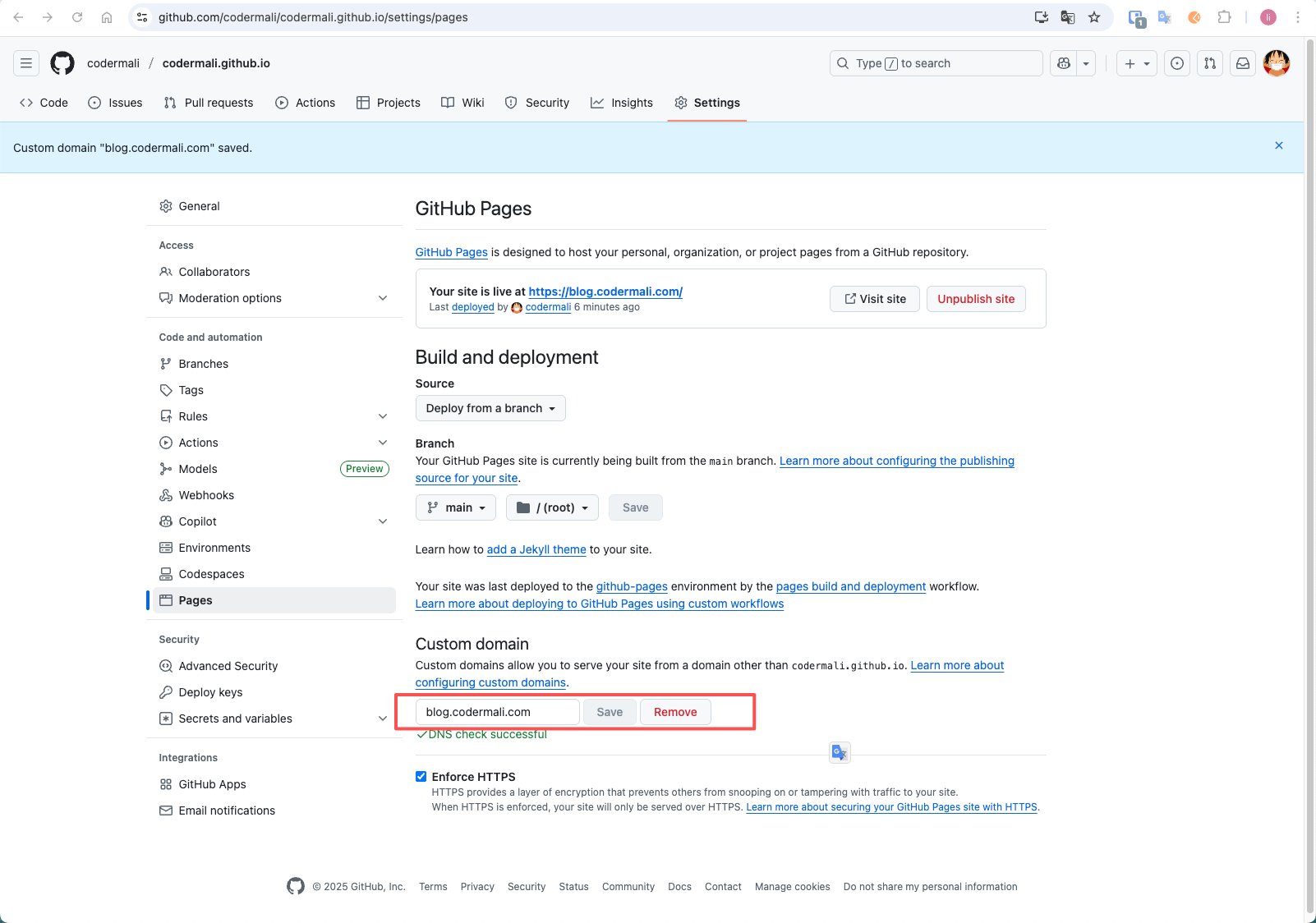Open the Copilot chat icon in the header
This screenshot has width=1316, height=923.
point(1064,63)
